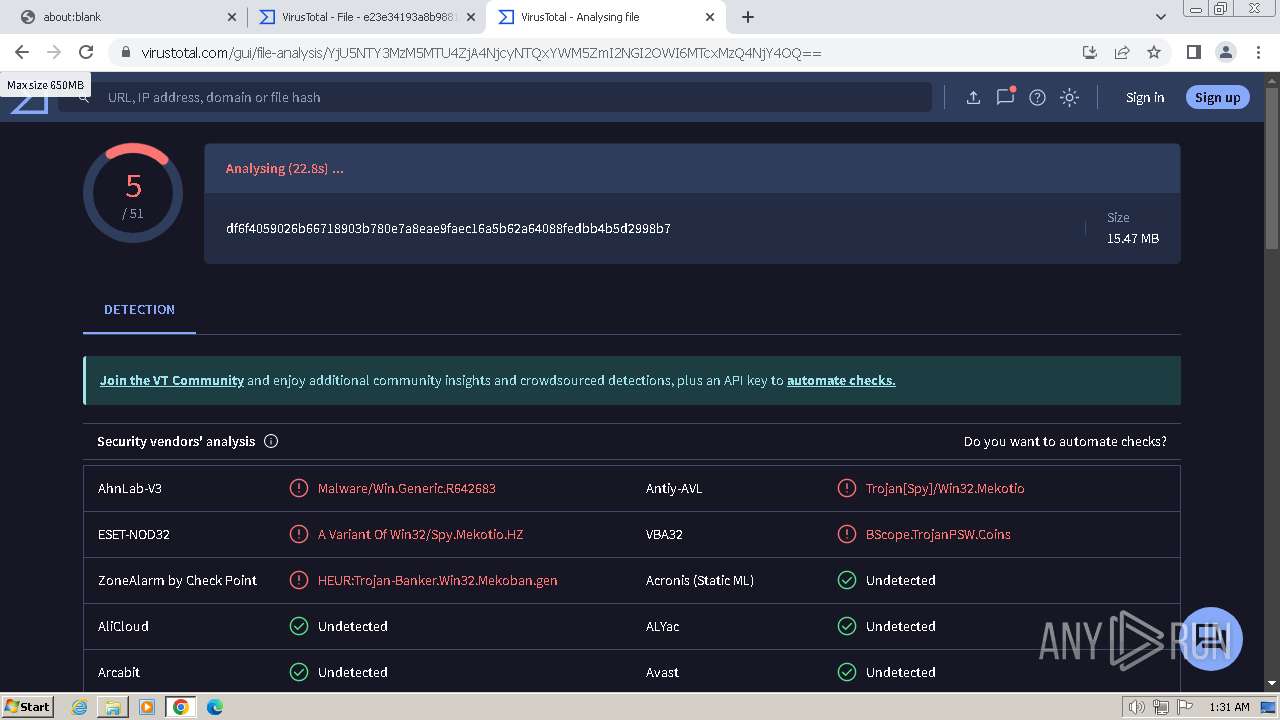The height and width of the screenshot is (720, 1280).
Task: Click the Sign up button
Action: coord(1217,97)
